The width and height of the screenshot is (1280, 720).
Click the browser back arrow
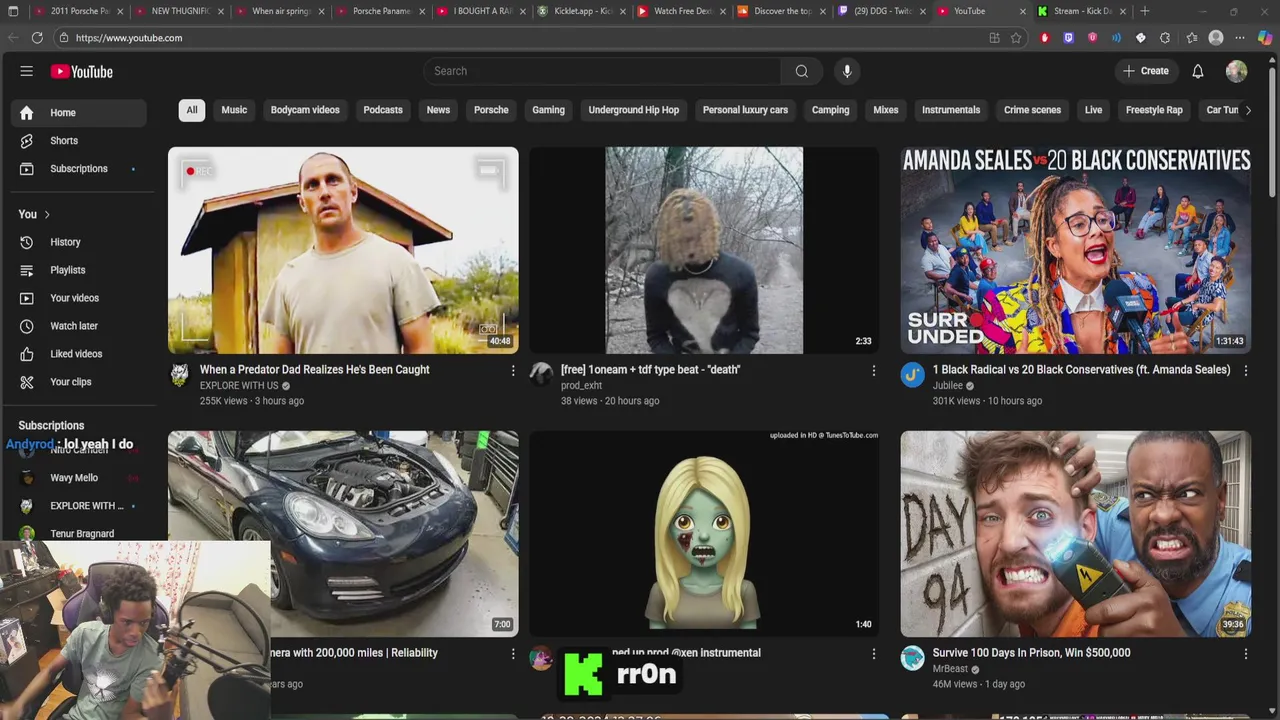point(13,37)
